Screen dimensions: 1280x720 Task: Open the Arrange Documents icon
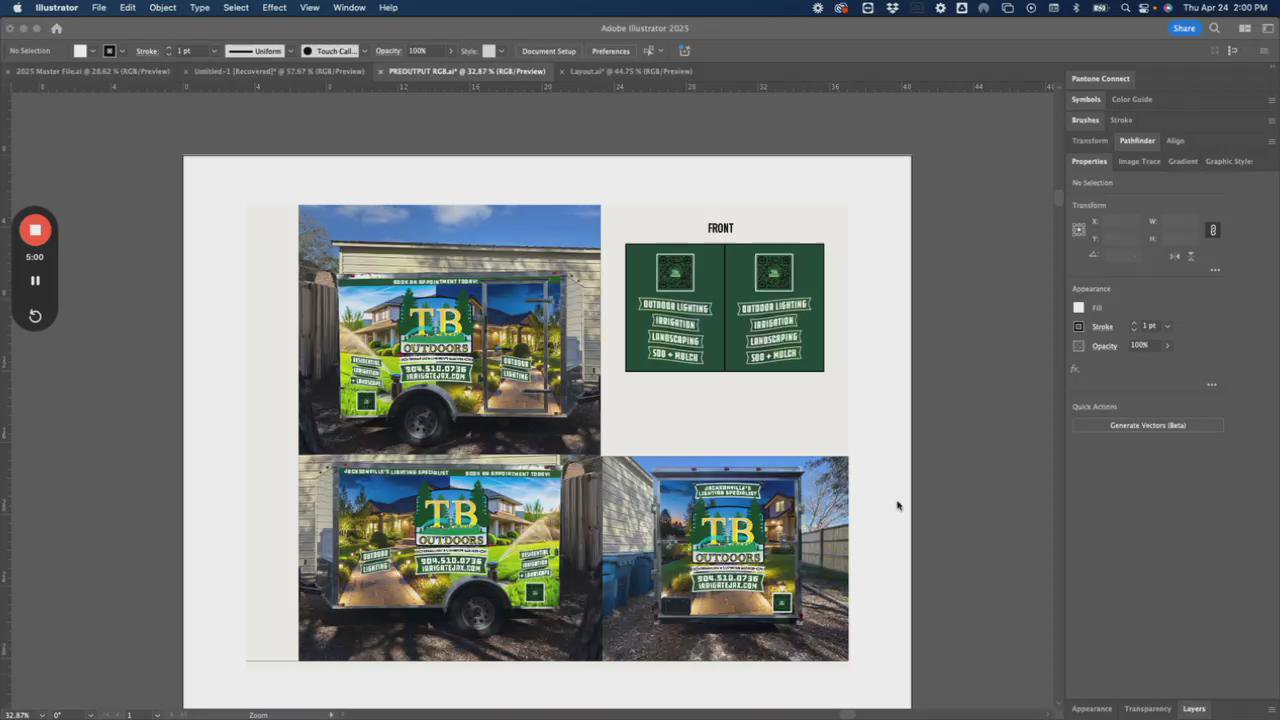click(1245, 29)
